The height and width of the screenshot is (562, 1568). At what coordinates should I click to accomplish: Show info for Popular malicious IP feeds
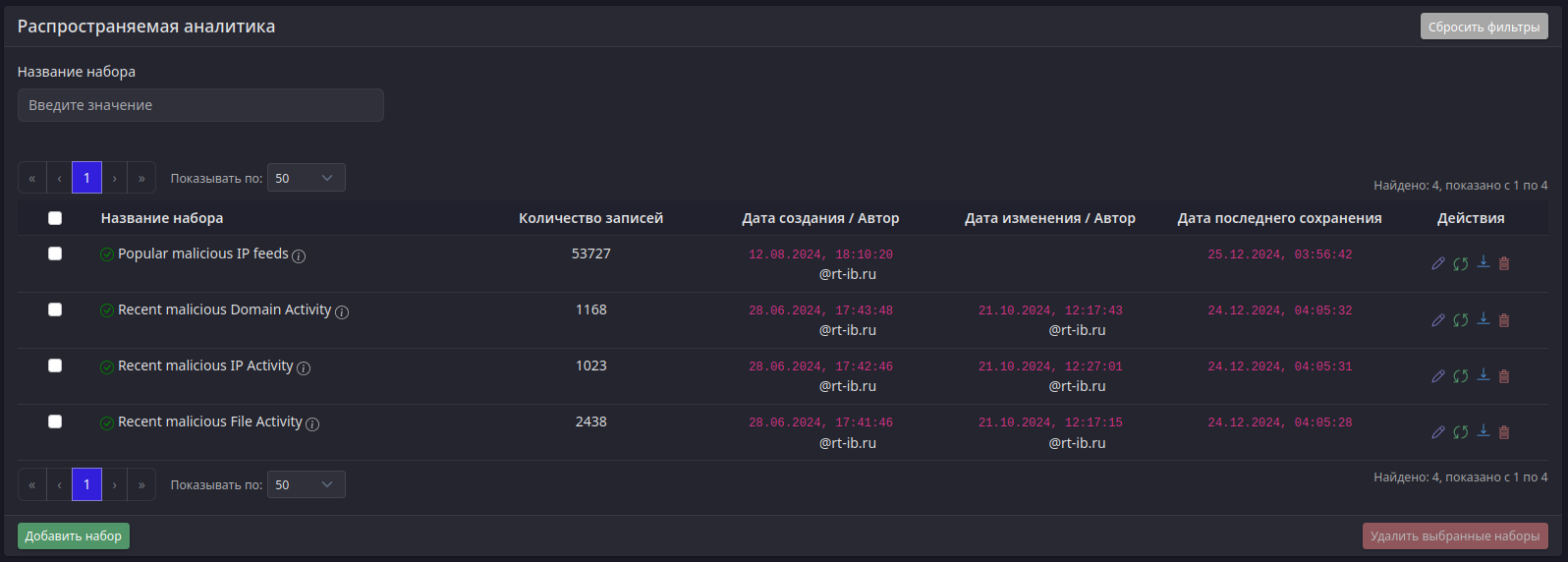point(299,256)
